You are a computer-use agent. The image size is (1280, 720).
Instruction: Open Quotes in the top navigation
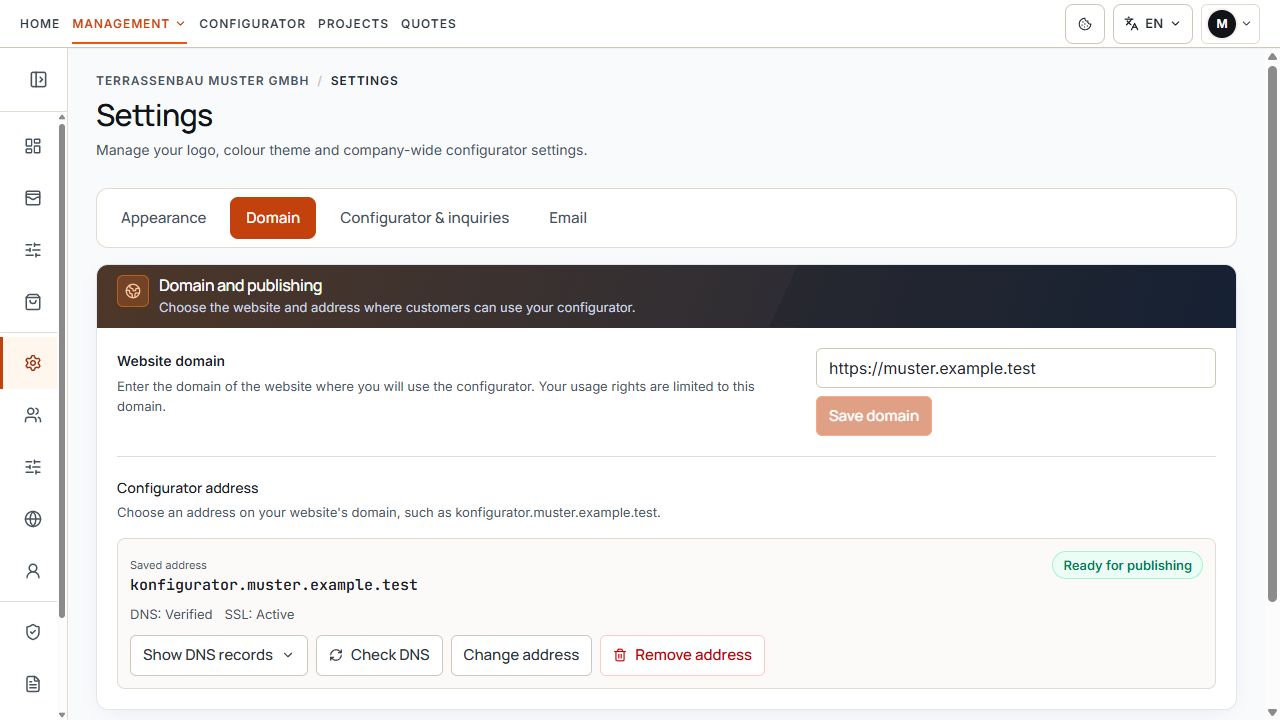(x=428, y=23)
